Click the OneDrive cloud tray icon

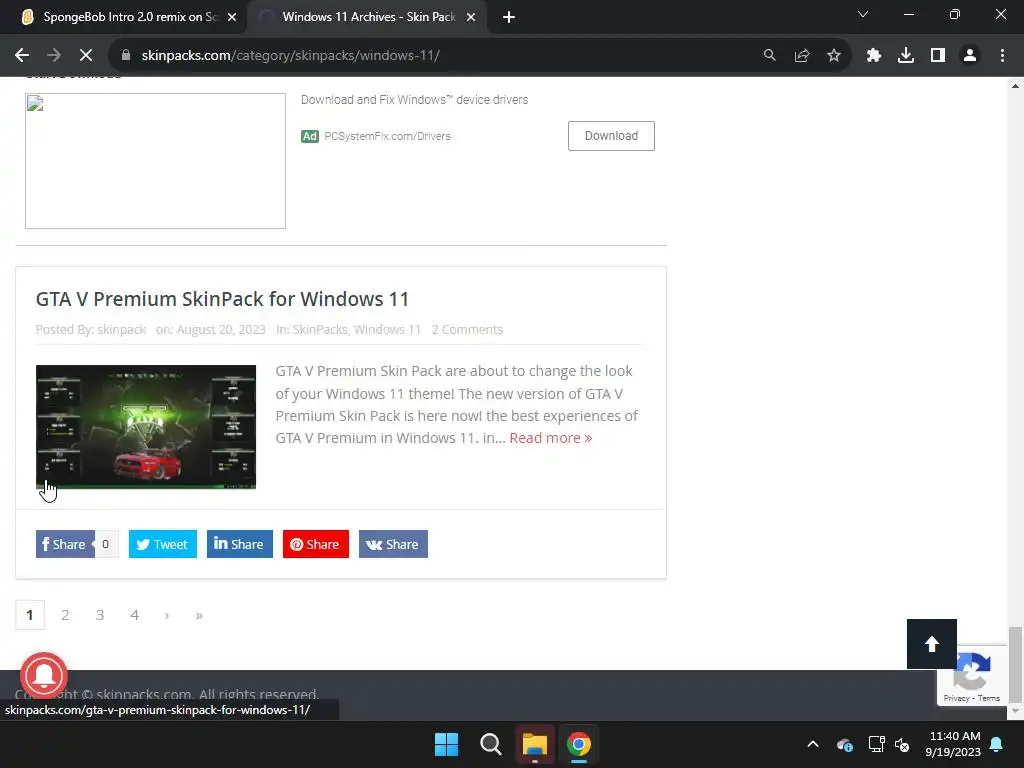pos(844,744)
